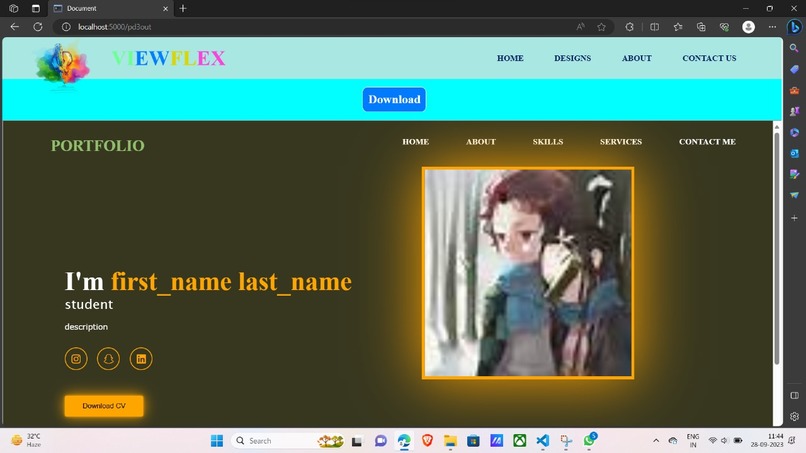Open a new browser tab
The width and height of the screenshot is (806, 453).
tap(183, 8)
